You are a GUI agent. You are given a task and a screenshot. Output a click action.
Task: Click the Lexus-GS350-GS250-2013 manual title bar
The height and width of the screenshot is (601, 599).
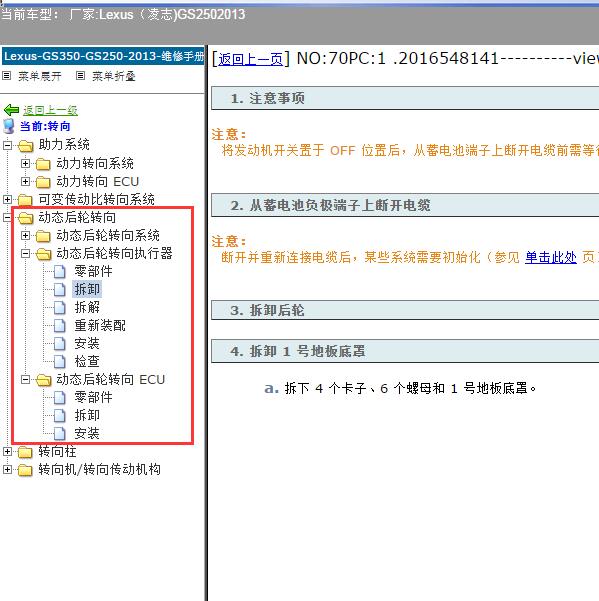[103, 56]
